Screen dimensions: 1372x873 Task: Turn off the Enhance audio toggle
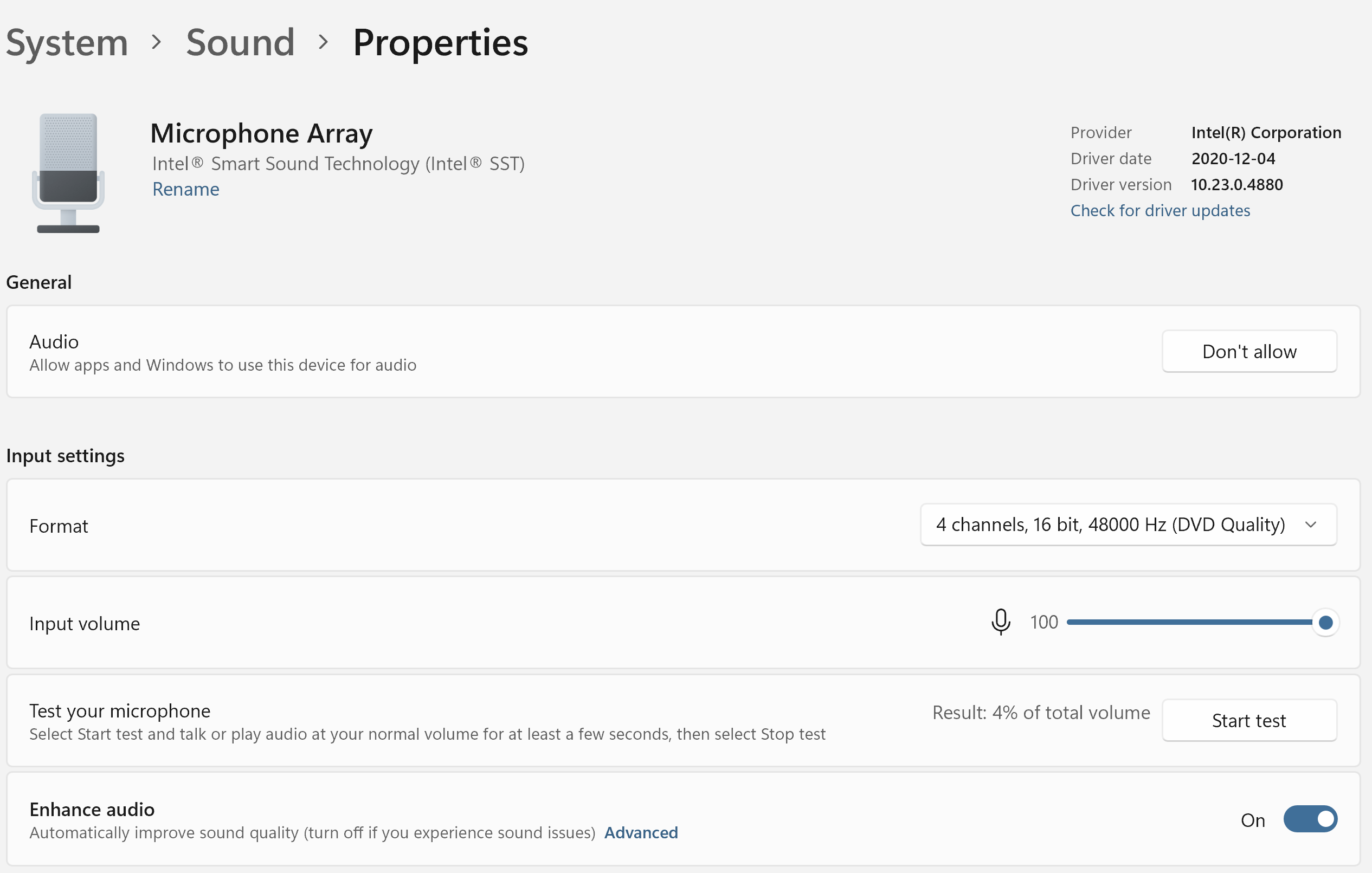(x=1310, y=819)
